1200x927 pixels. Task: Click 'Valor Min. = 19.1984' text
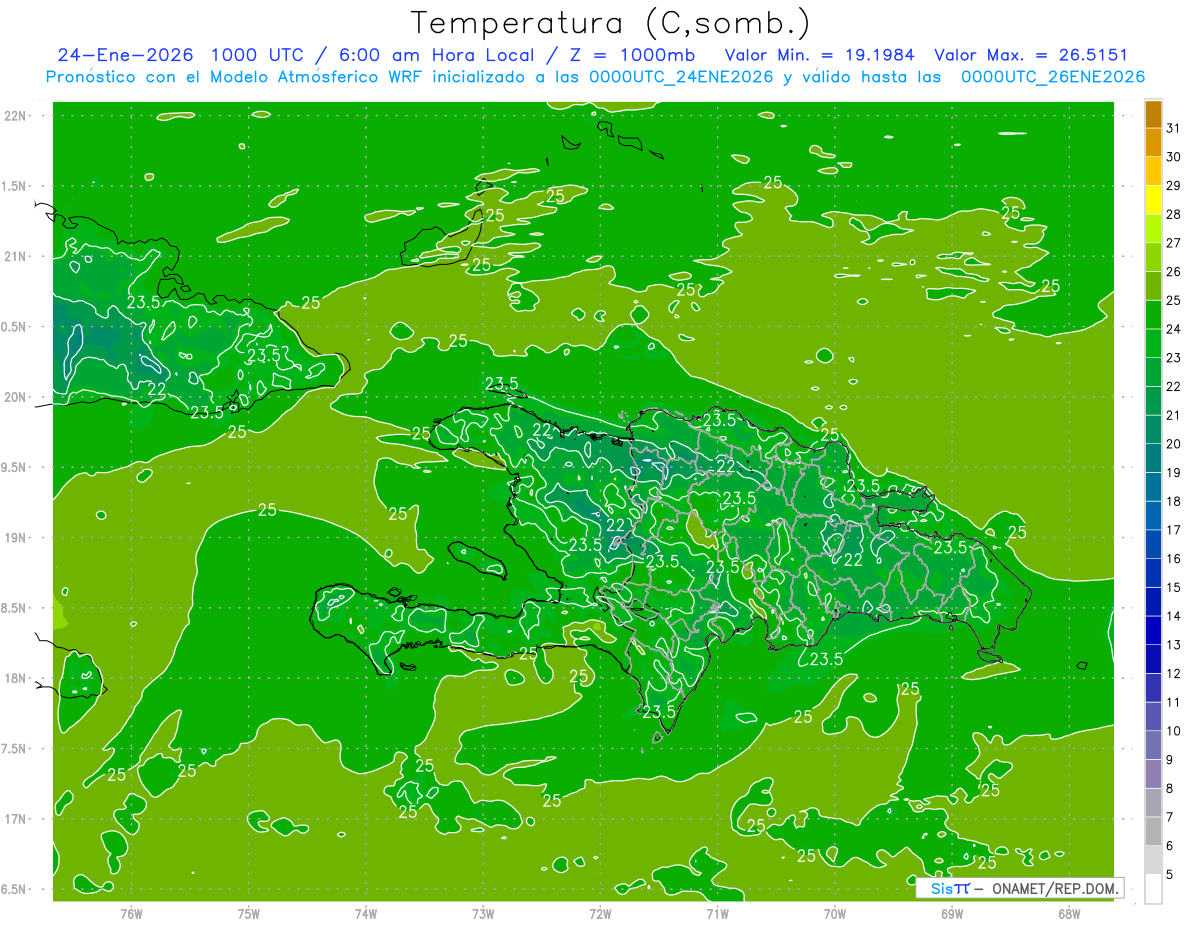[x=822, y=55]
